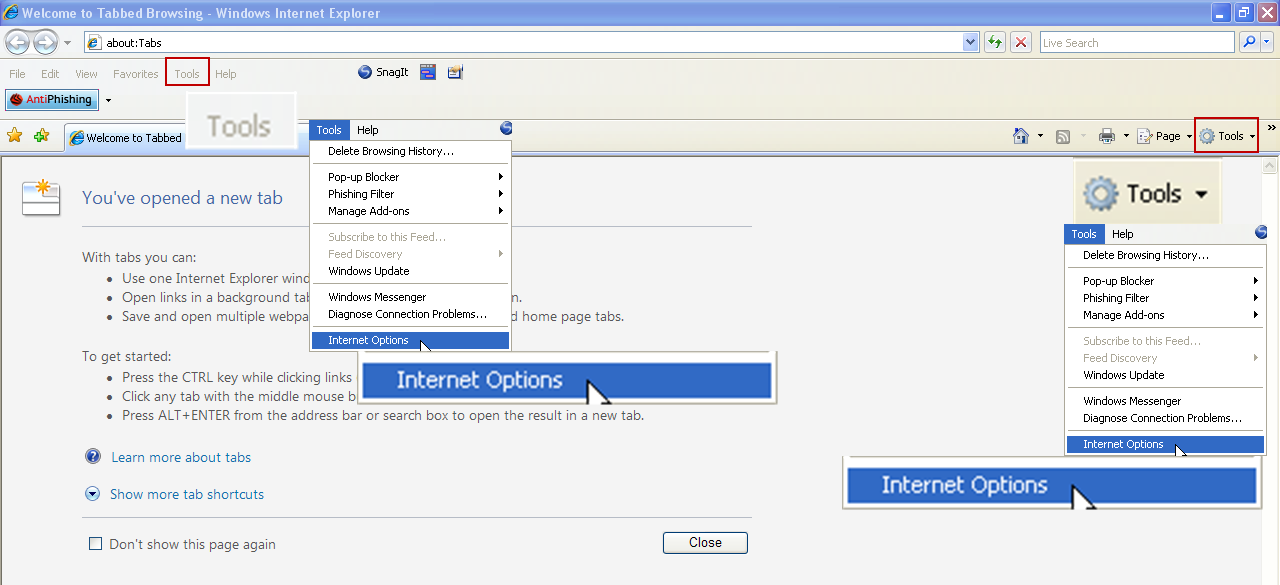Viewport: 1280px width, 585px height.
Task: Open the File menu
Action: [x=17, y=74]
